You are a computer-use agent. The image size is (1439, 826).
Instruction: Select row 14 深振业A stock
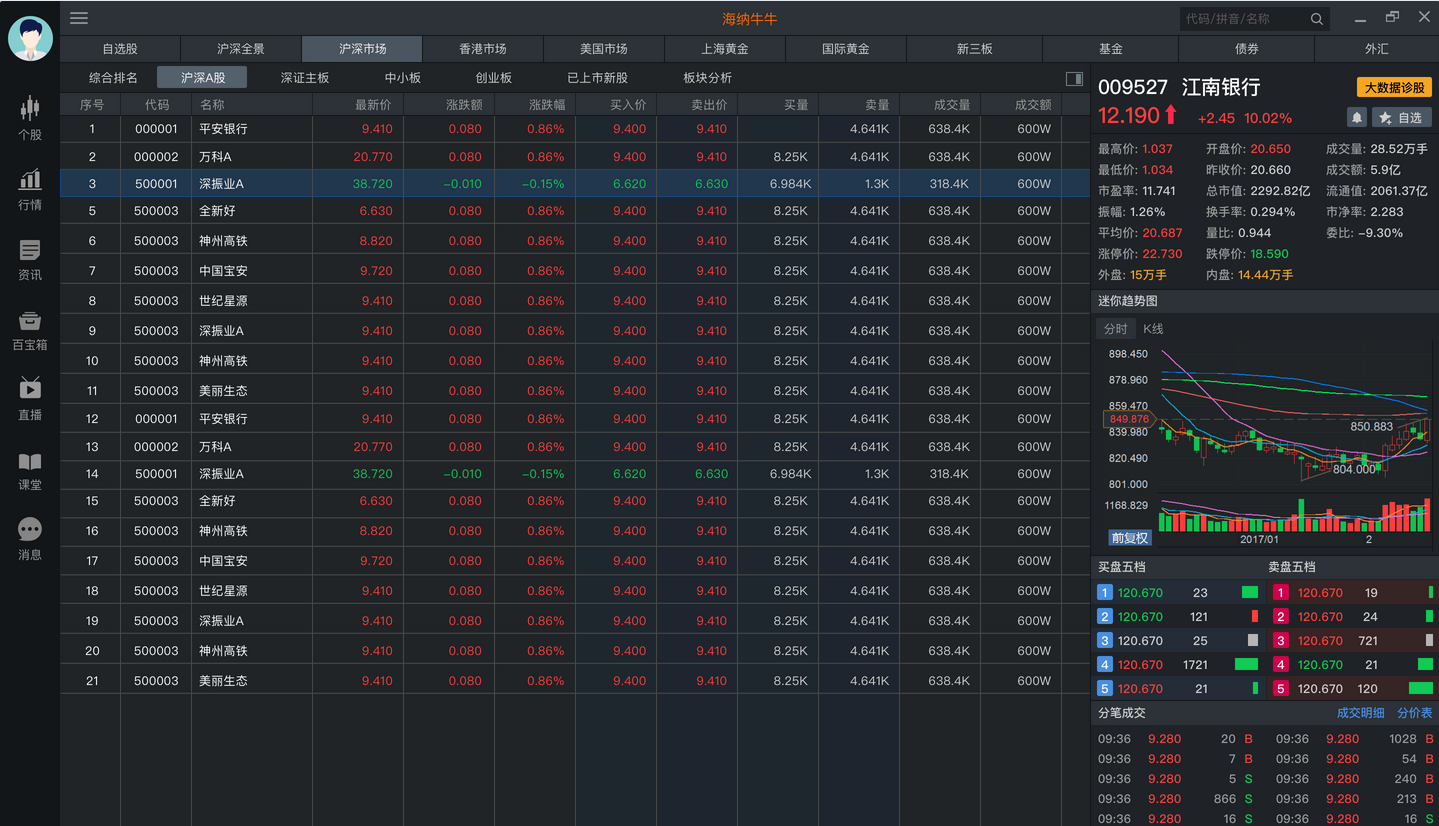[x=575, y=474]
